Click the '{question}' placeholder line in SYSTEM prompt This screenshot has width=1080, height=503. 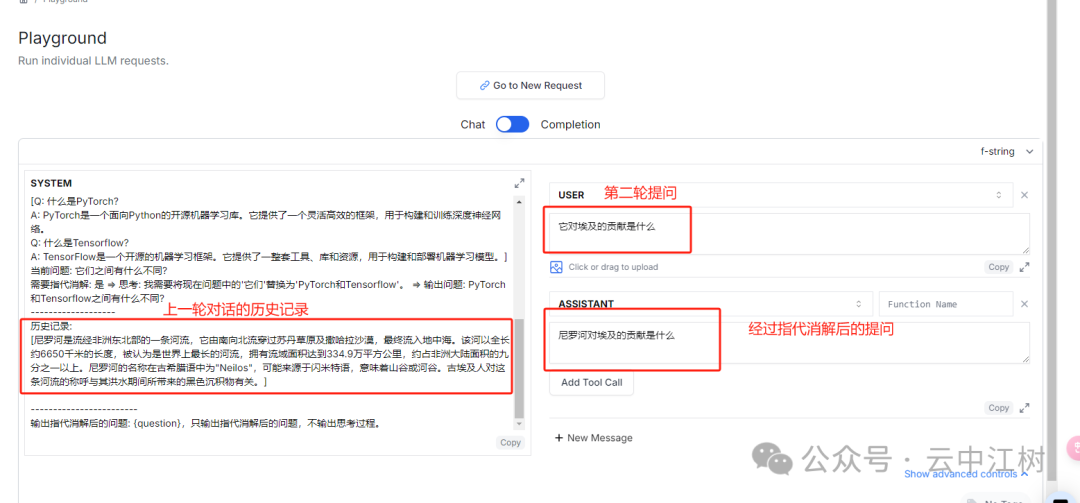[x=205, y=422]
